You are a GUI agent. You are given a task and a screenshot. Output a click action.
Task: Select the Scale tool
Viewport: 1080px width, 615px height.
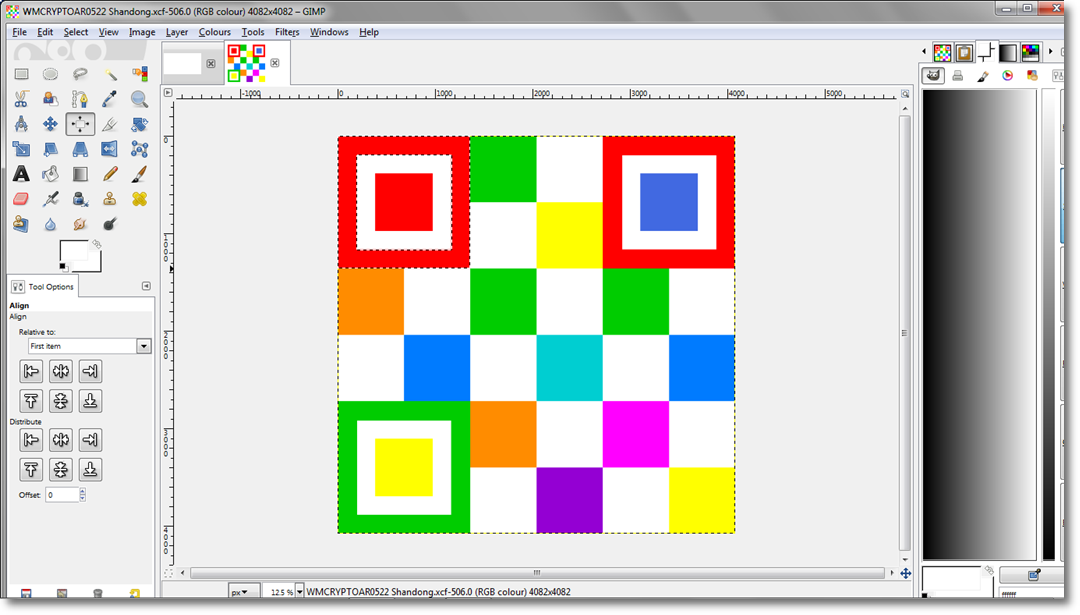(x=21, y=149)
